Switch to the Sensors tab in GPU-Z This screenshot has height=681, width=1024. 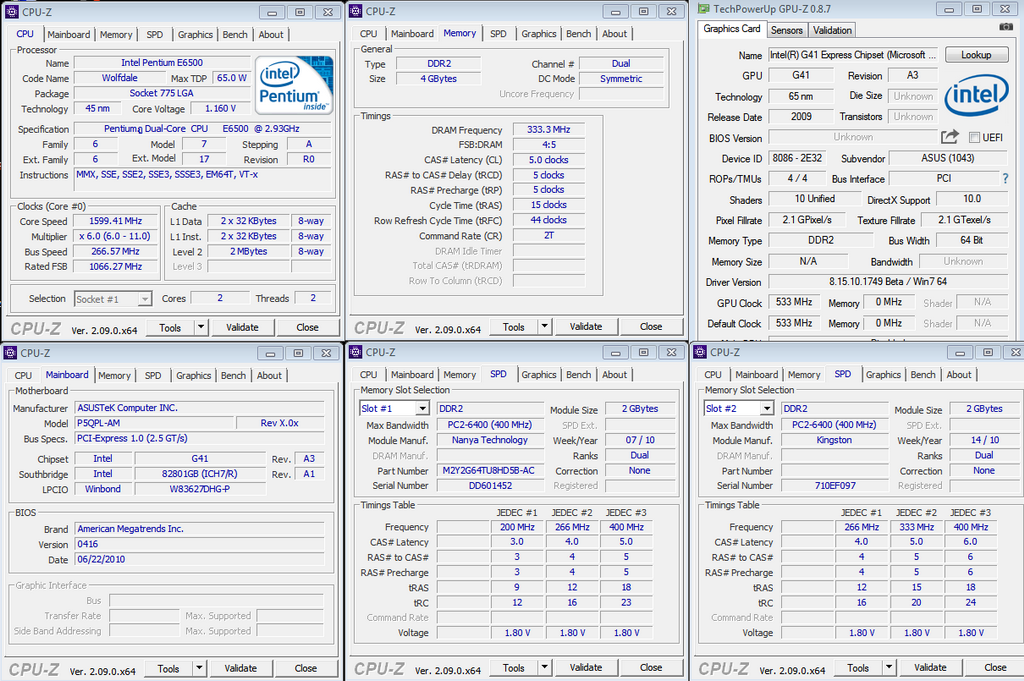786,30
